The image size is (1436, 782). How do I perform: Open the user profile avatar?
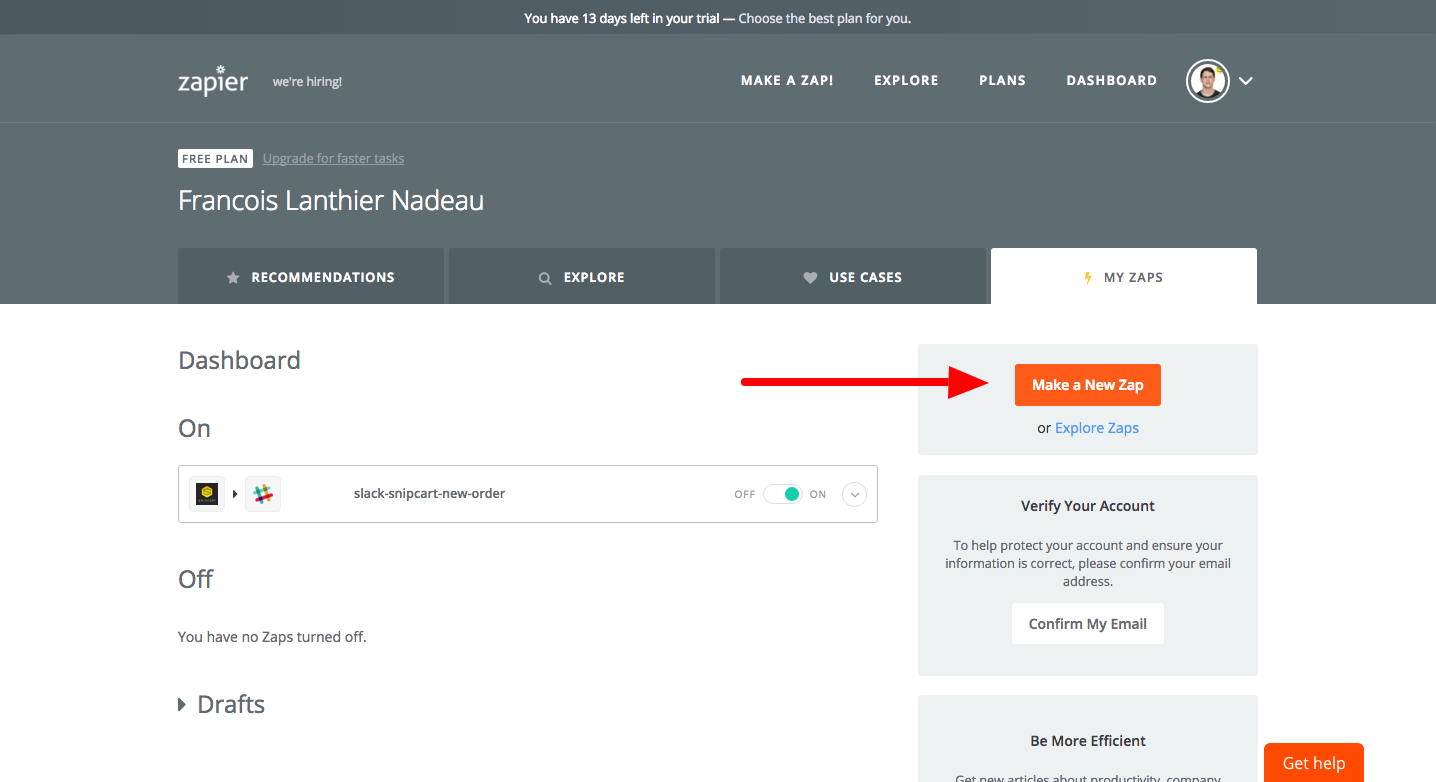click(1208, 81)
